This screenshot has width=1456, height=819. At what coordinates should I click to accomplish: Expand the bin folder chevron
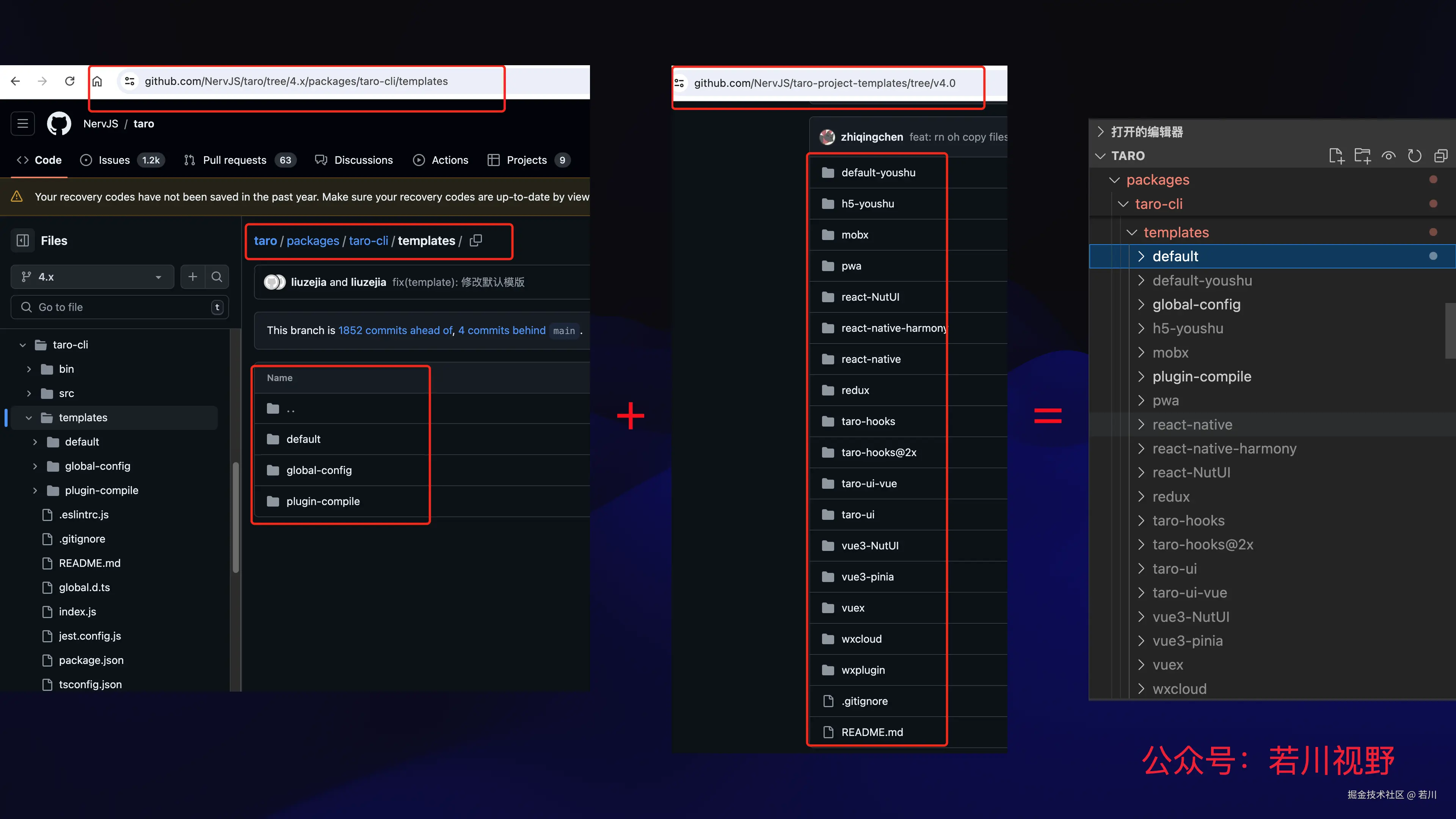point(29,369)
